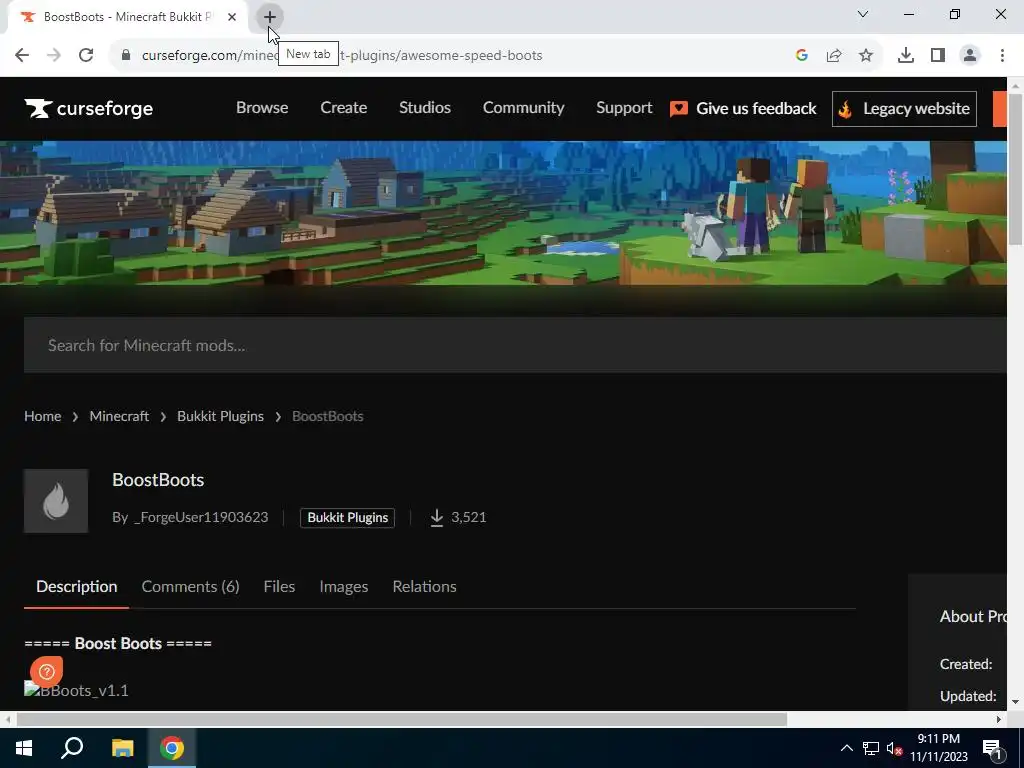
Task: Open author _ForgeUser11903623 profile
Action: pos(200,517)
